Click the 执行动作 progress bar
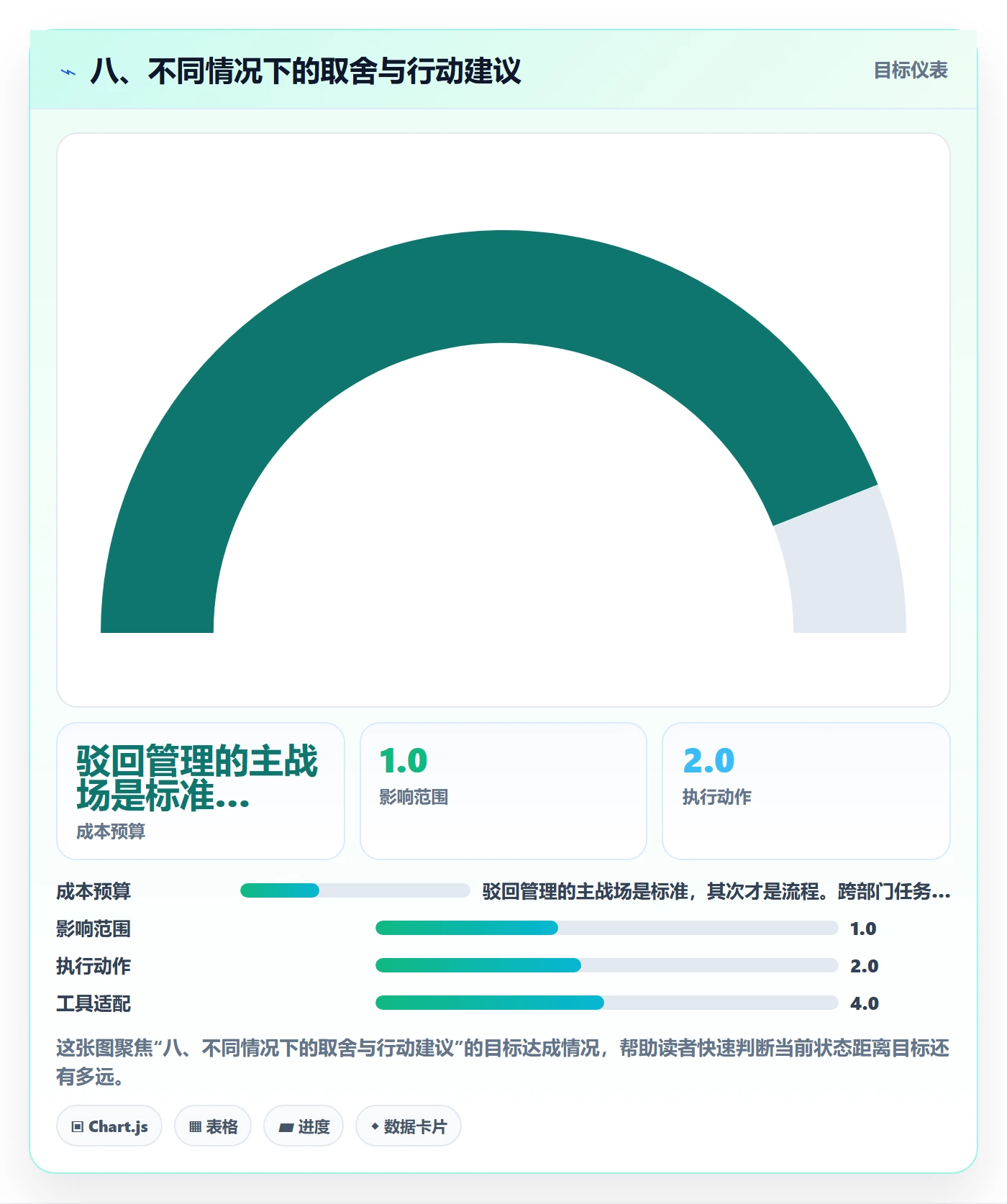 (606, 965)
